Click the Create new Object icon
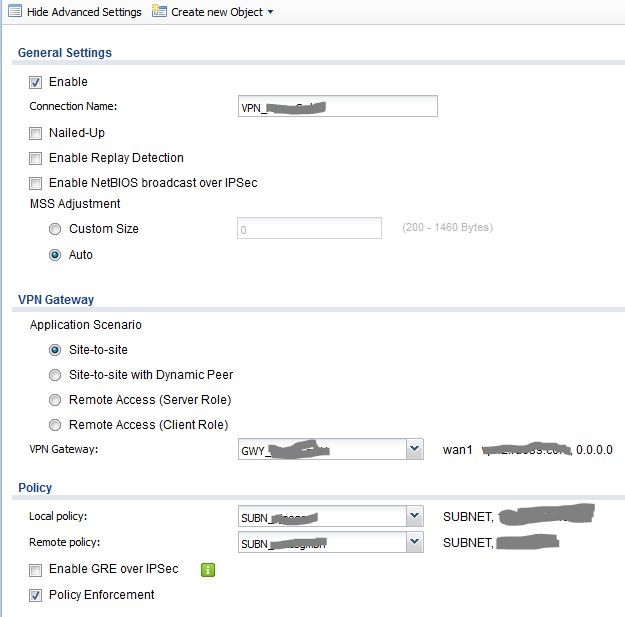This screenshot has height=617, width=625. [159, 12]
